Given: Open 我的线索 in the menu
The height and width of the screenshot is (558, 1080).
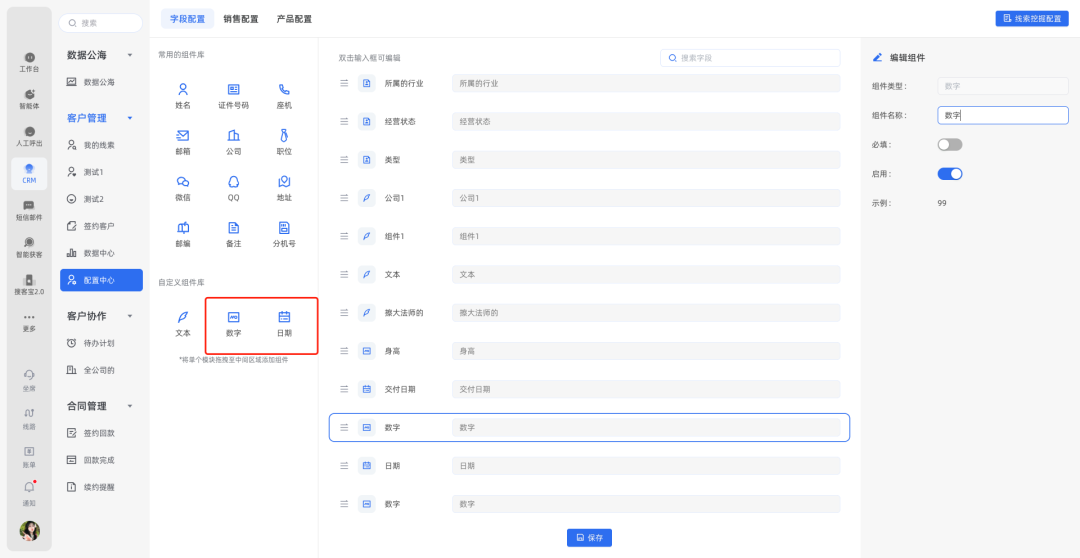Looking at the screenshot, I should pos(98,145).
